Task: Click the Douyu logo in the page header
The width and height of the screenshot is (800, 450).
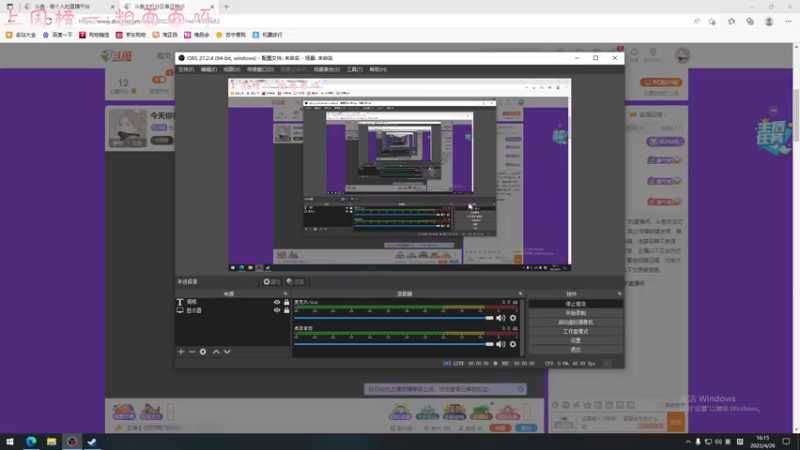Action: 118,56
